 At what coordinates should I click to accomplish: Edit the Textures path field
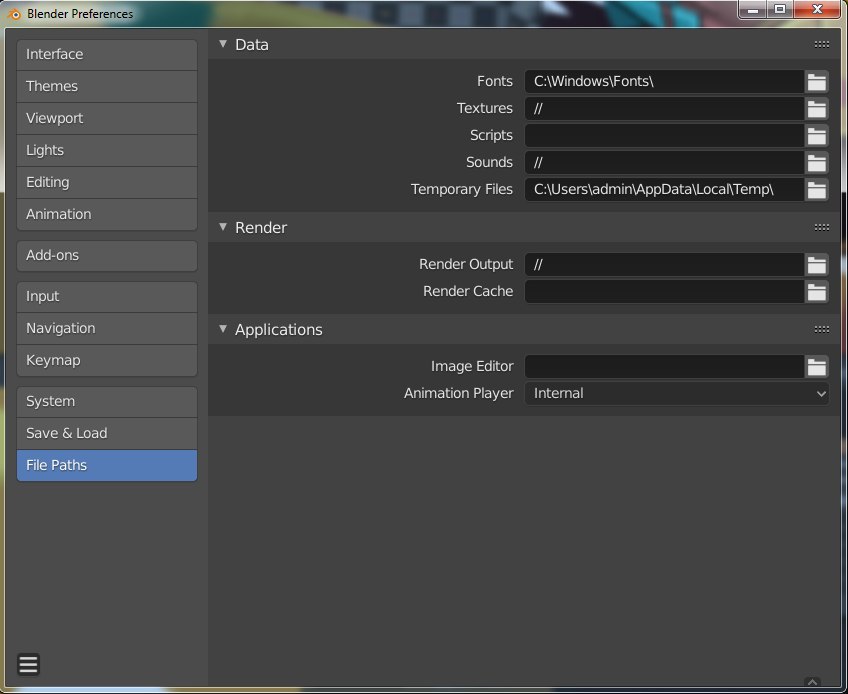click(665, 109)
